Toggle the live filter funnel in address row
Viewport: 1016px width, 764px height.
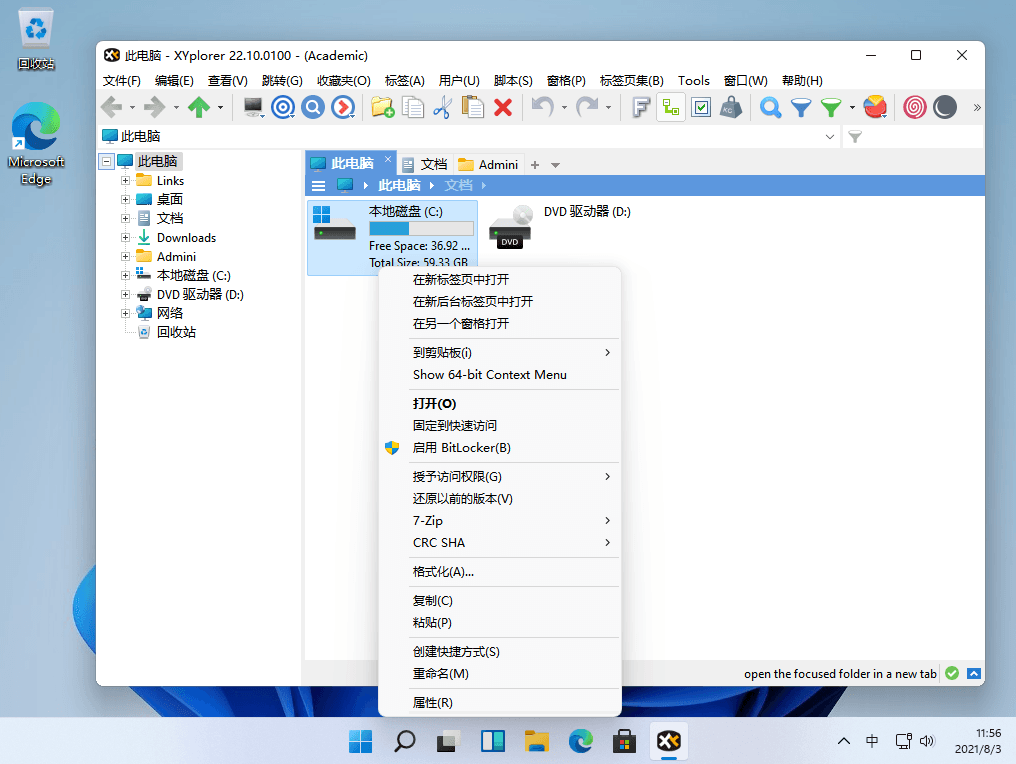[x=855, y=137]
